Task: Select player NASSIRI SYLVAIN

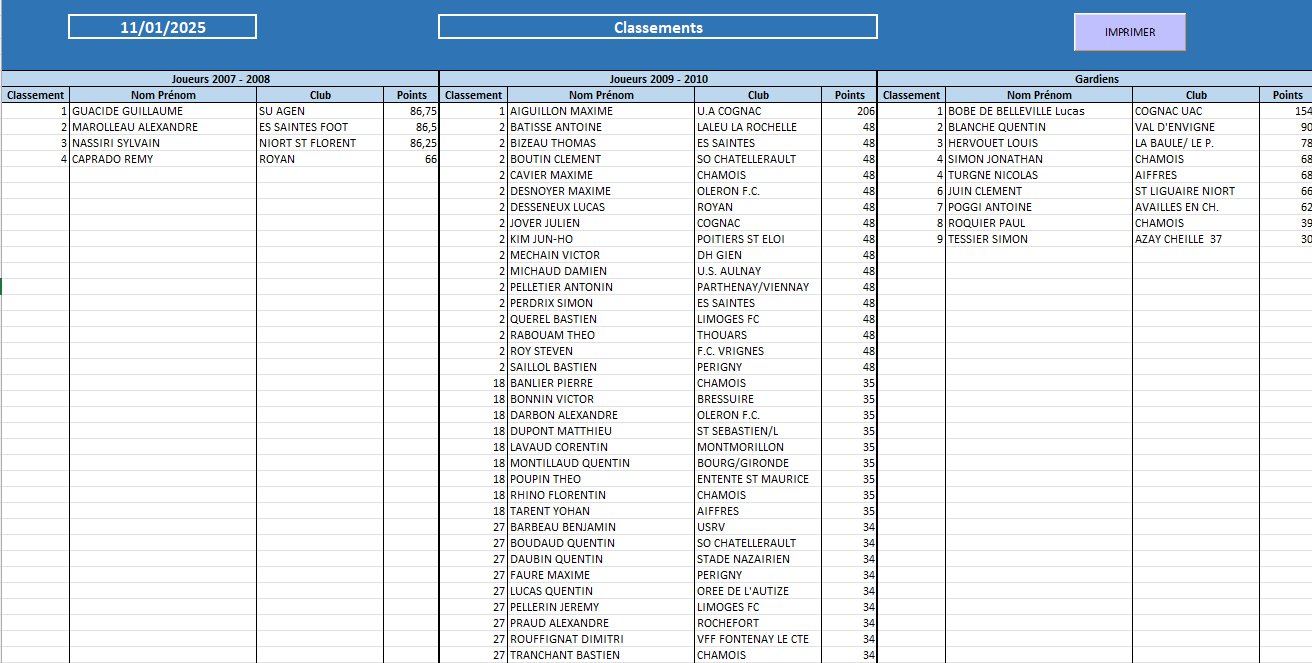Action: pos(163,143)
